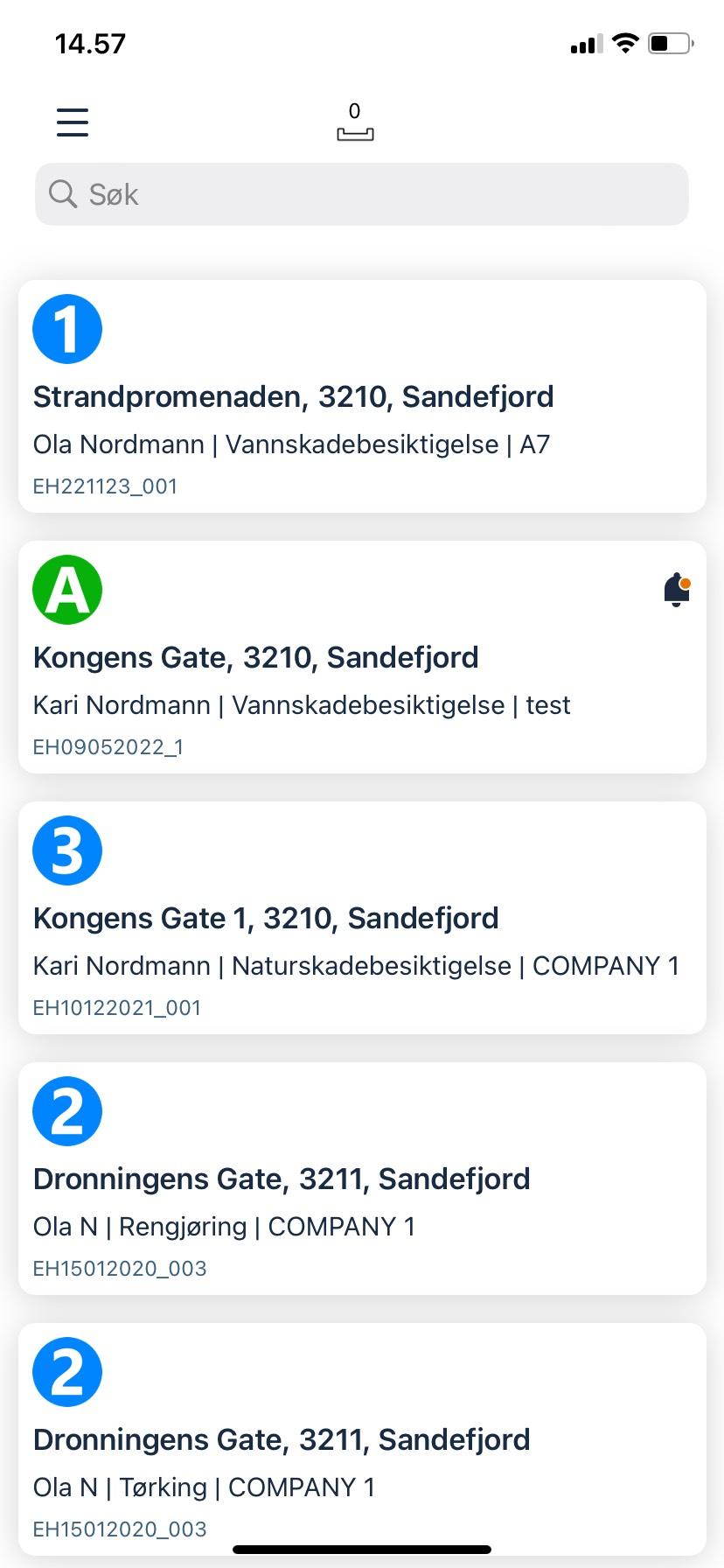The width and height of the screenshot is (724, 1568).
Task: Tap the notification bell on Kongens Gate card
Action: [x=677, y=590]
